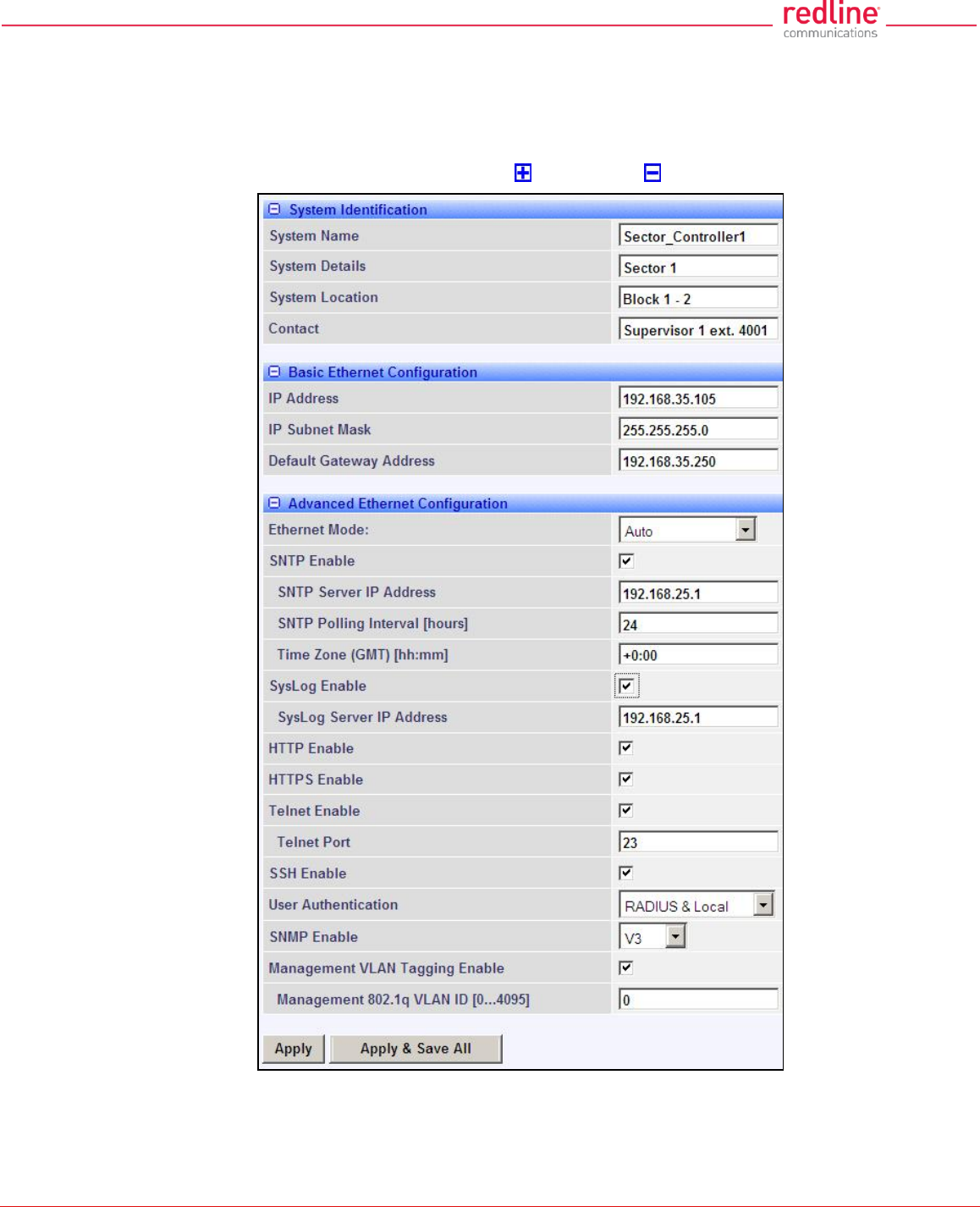Screen dimensions: 980x1207
Task: Click the System Location input field
Action: [698, 298]
